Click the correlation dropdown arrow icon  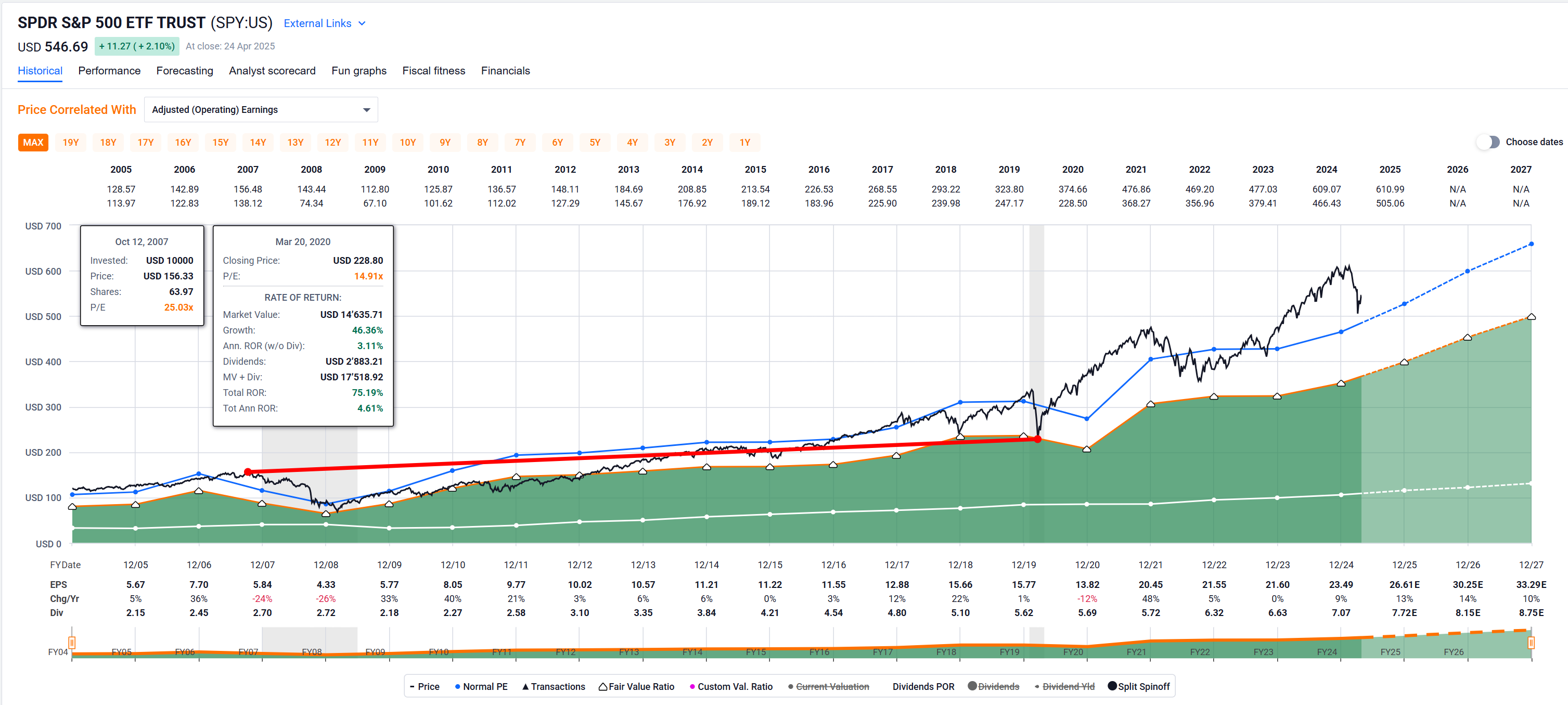tap(366, 110)
